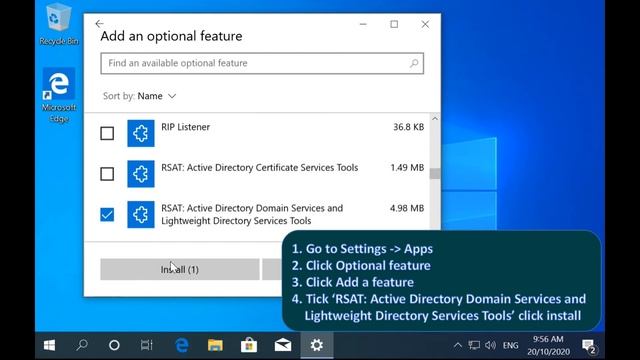Open the Sort by Name dropdown
Viewport: 640px width, 360px height.
pyautogui.click(x=140, y=96)
